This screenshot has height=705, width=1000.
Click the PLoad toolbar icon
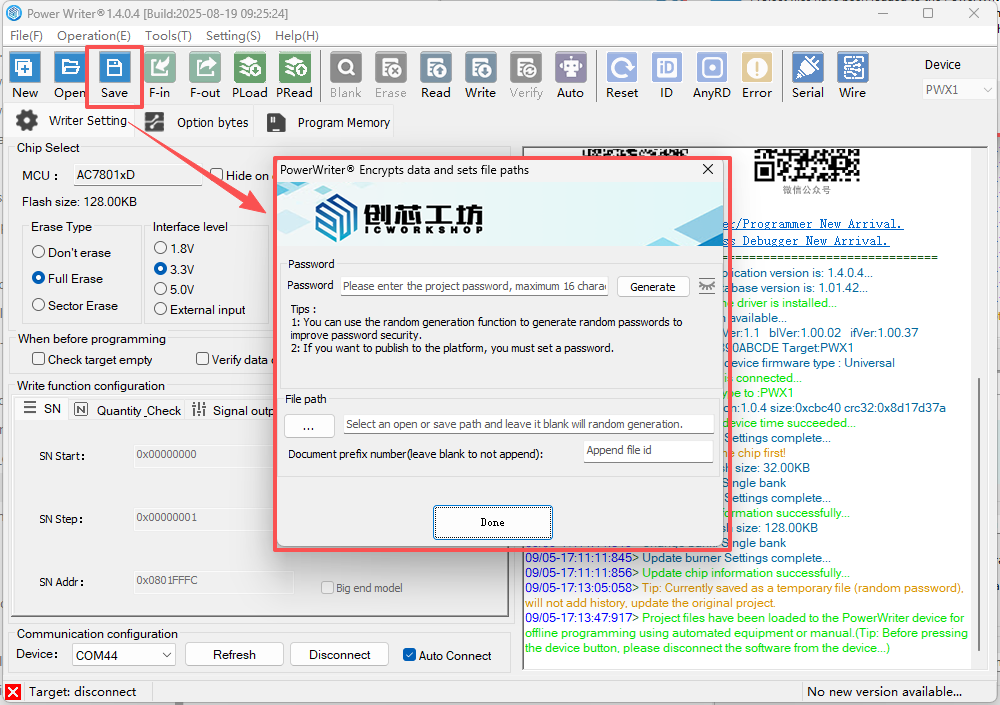[x=249, y=67]
